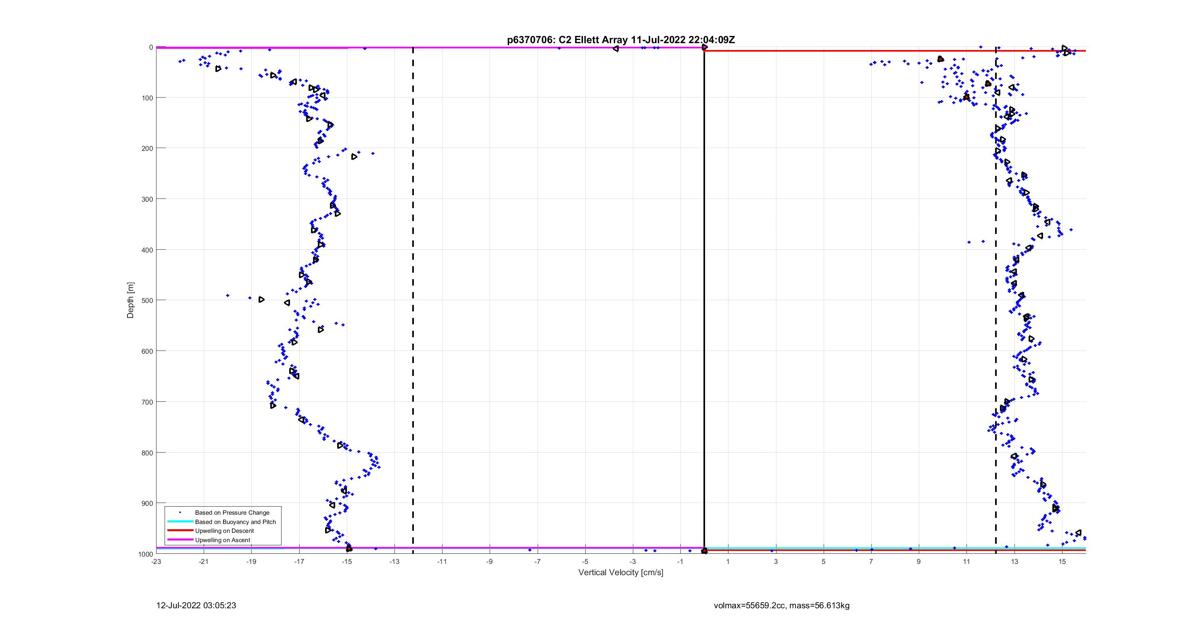Click y-axis tick label '1000'
Image resolution: width=1200 pixels, height=622 pixels.
(144, 553)
